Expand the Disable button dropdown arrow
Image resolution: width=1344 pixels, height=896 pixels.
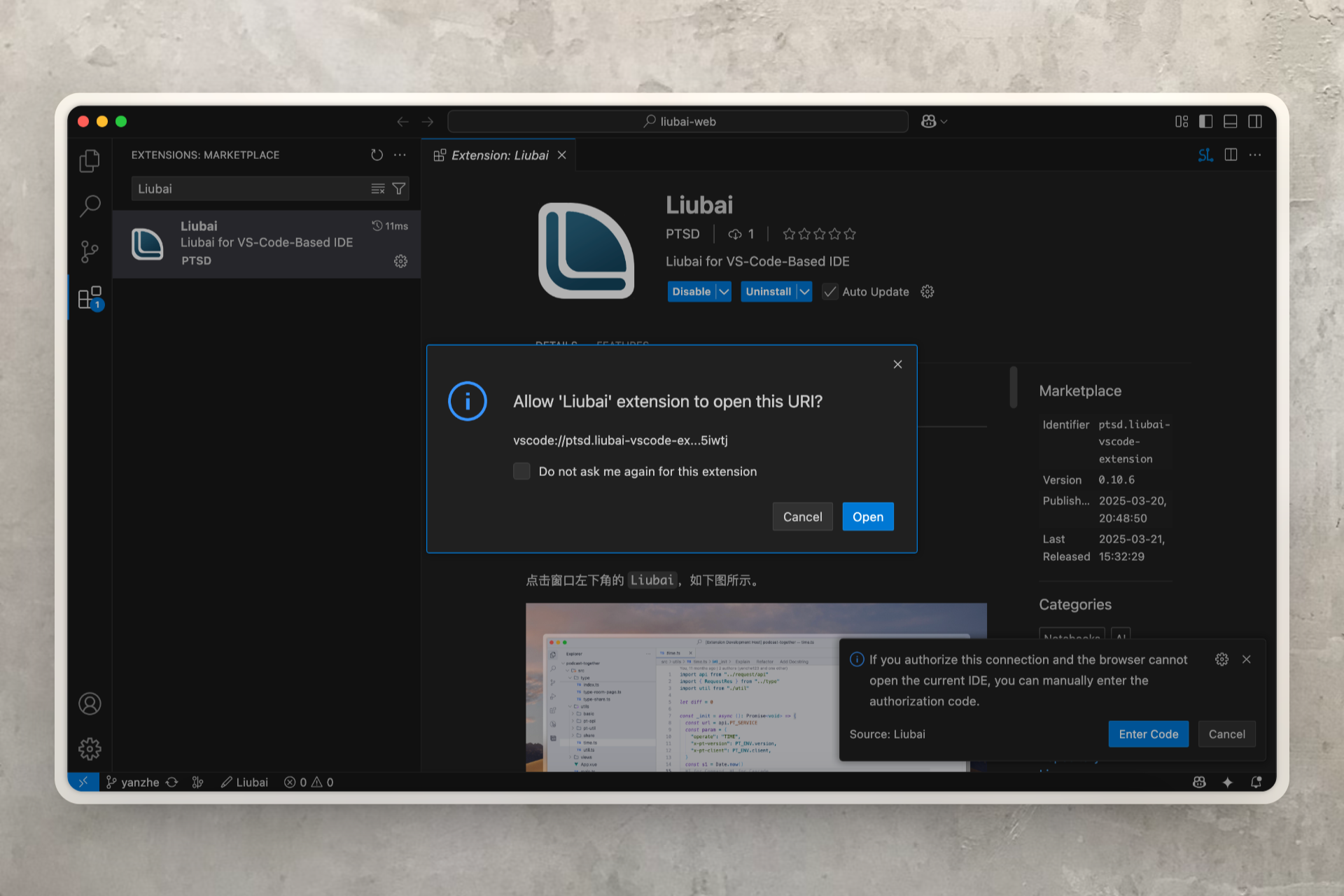pyautogui.click(x=724, y=292)
